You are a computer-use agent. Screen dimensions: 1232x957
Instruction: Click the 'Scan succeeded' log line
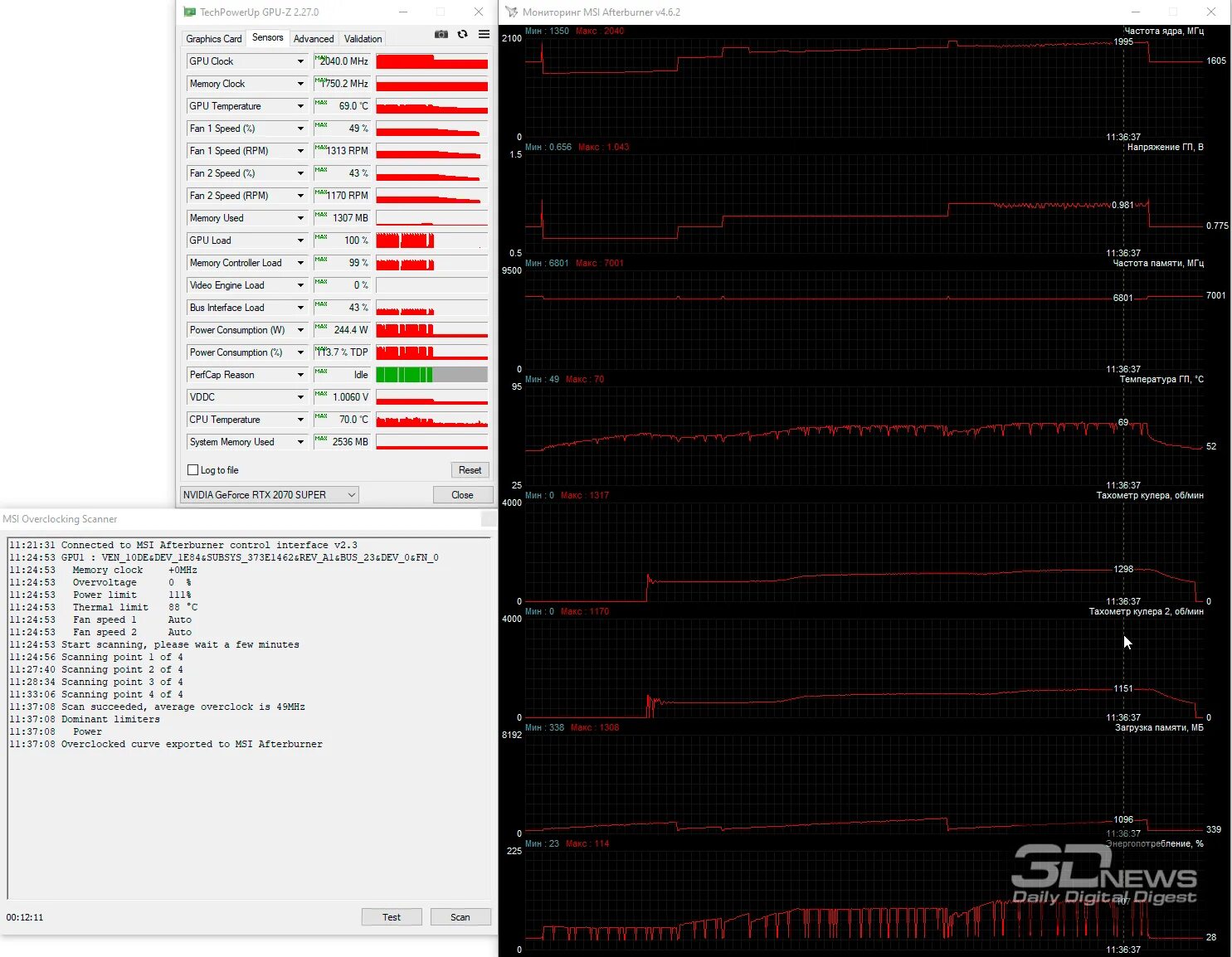click(x=158, y=707)
